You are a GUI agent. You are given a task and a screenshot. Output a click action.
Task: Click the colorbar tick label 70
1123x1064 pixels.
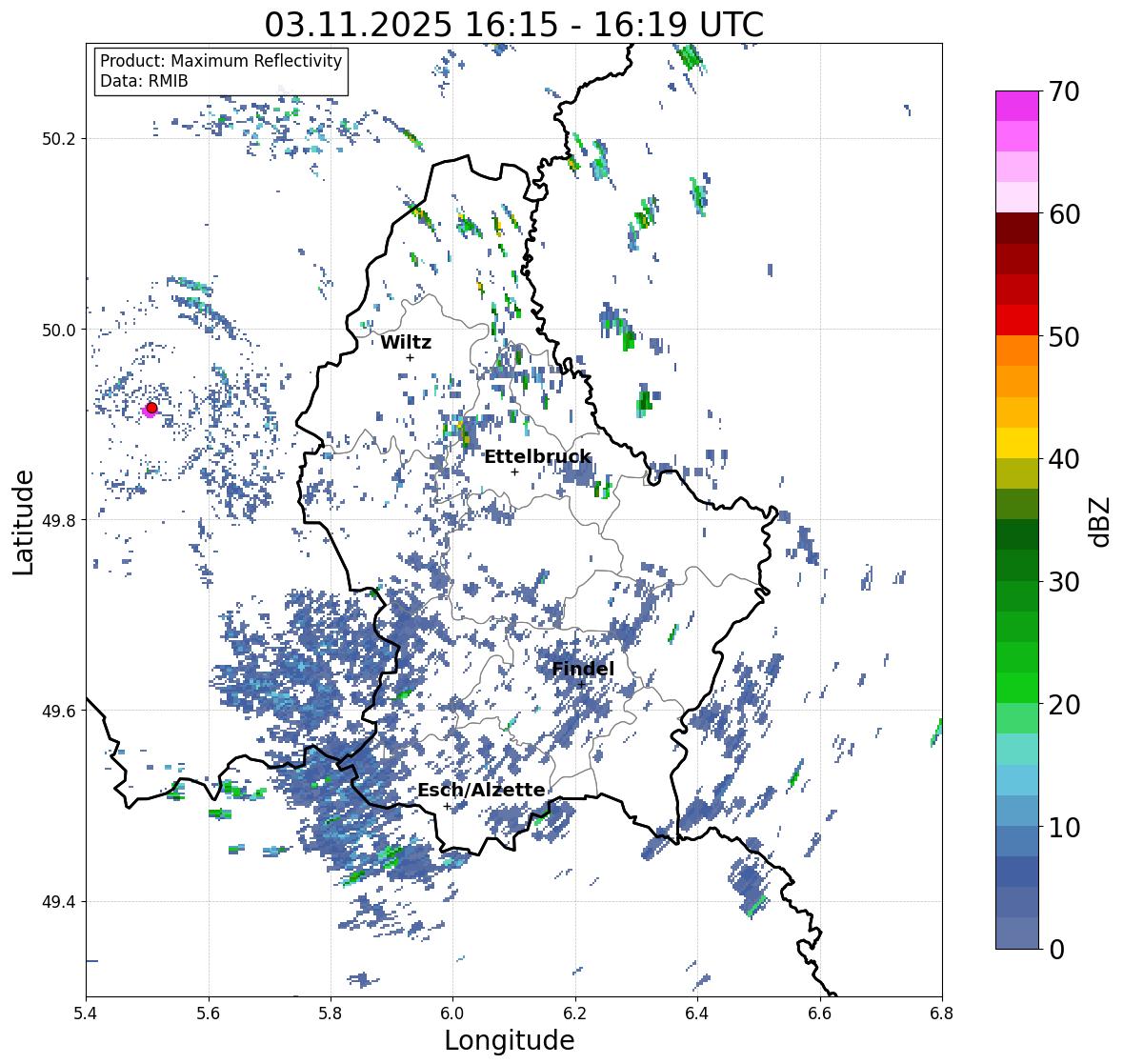[1064, 91]
